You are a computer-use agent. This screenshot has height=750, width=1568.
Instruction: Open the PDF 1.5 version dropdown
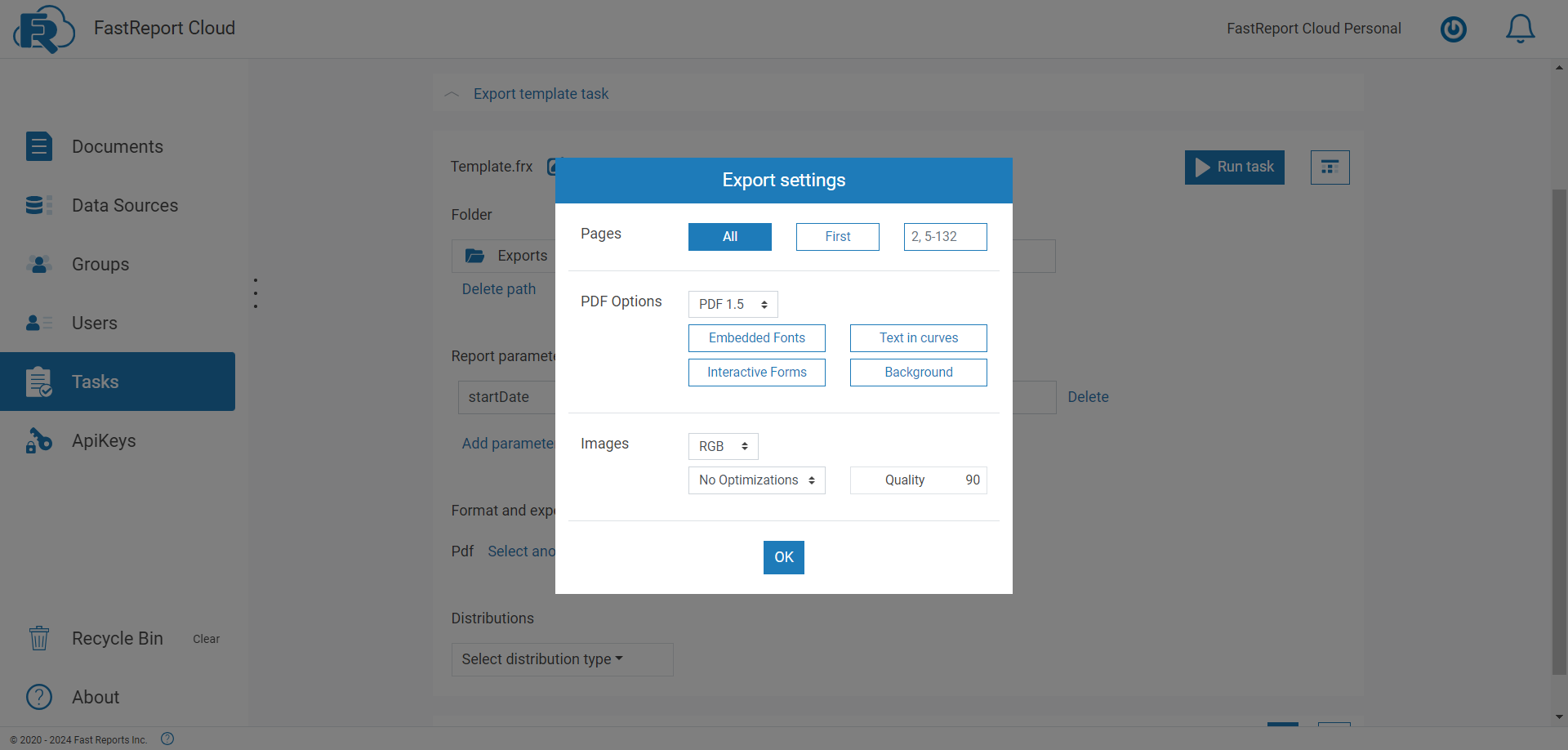732,303
